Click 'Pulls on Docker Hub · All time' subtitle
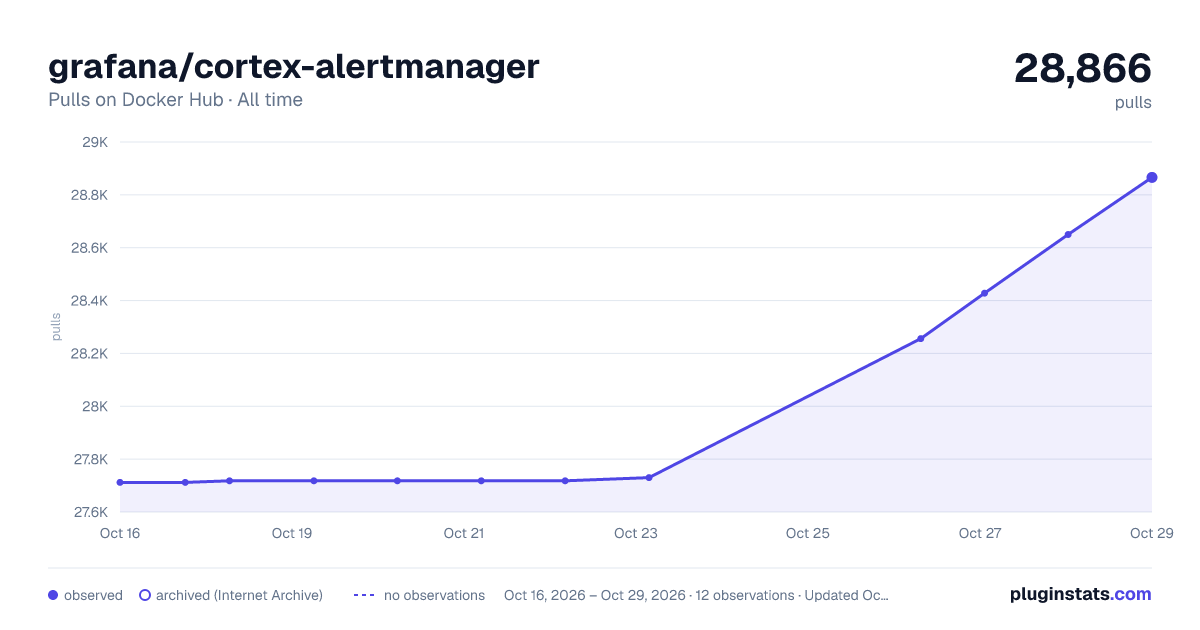 pyautogui.click(x=175, y=100)
